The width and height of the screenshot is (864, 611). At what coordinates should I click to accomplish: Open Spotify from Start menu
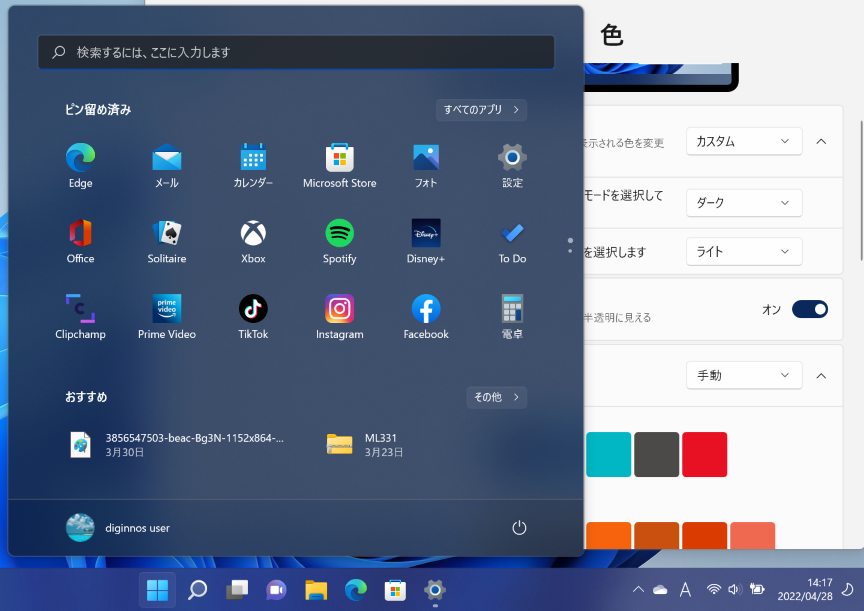coord(339,241)
